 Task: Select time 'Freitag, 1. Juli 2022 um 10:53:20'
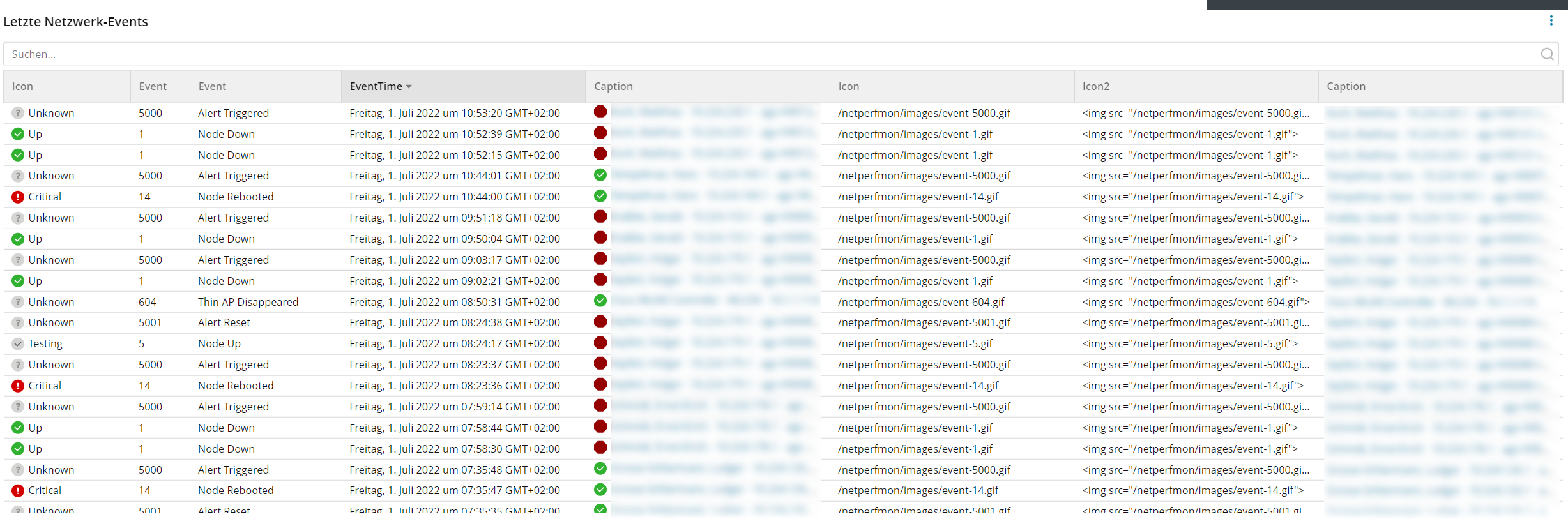(x=455, y=113)
